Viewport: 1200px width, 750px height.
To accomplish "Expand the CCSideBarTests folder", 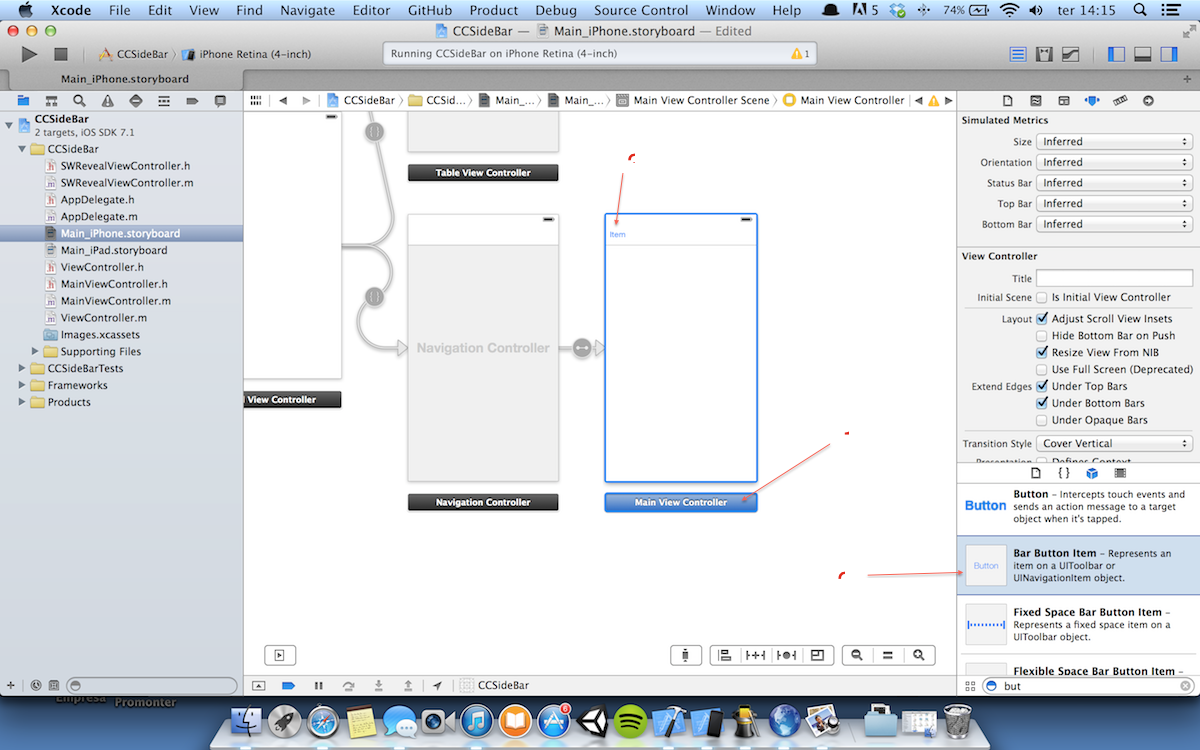I will 23,368.
